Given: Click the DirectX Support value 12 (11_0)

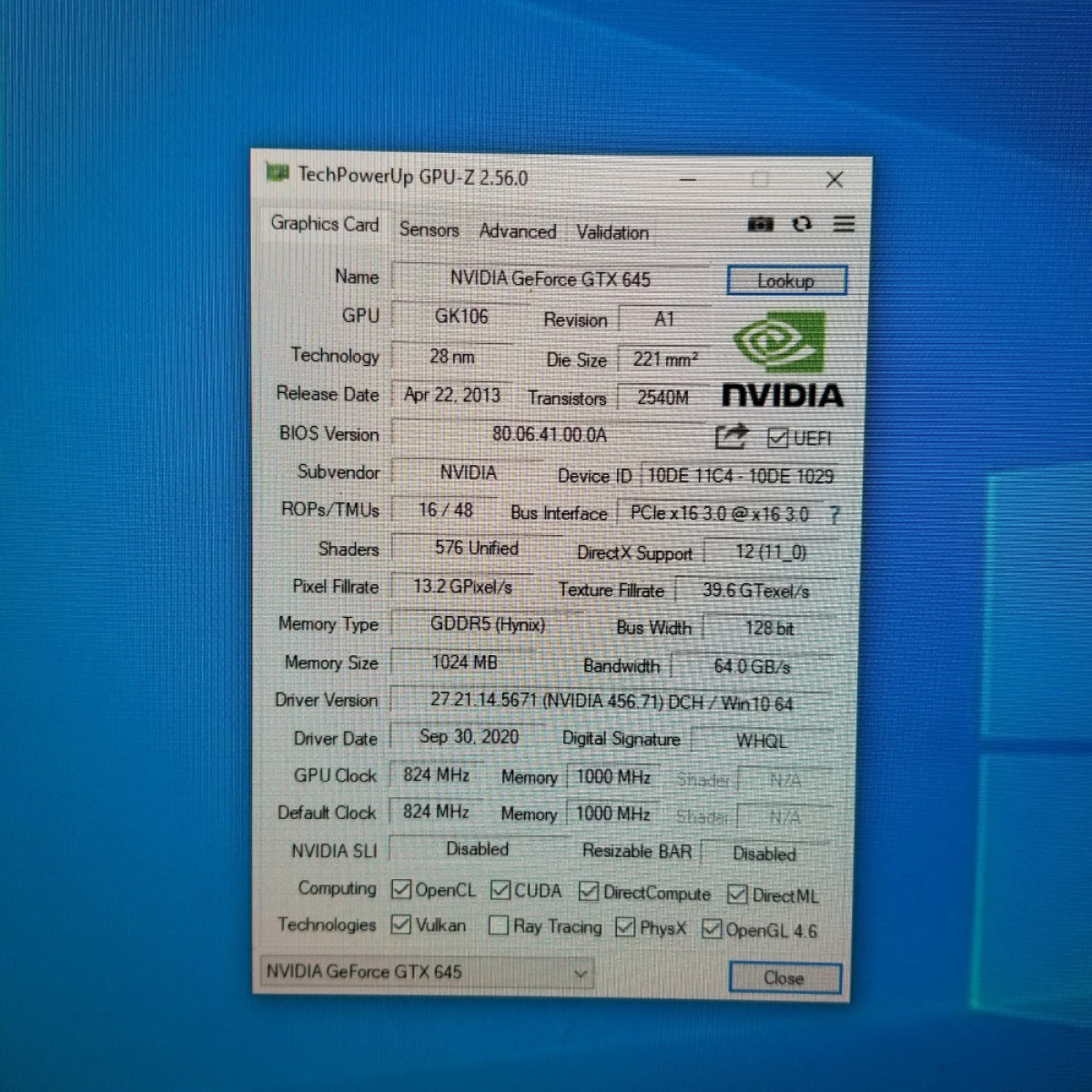Looking at the screenshot, I should pyautogui.click(x=771, y=552).
